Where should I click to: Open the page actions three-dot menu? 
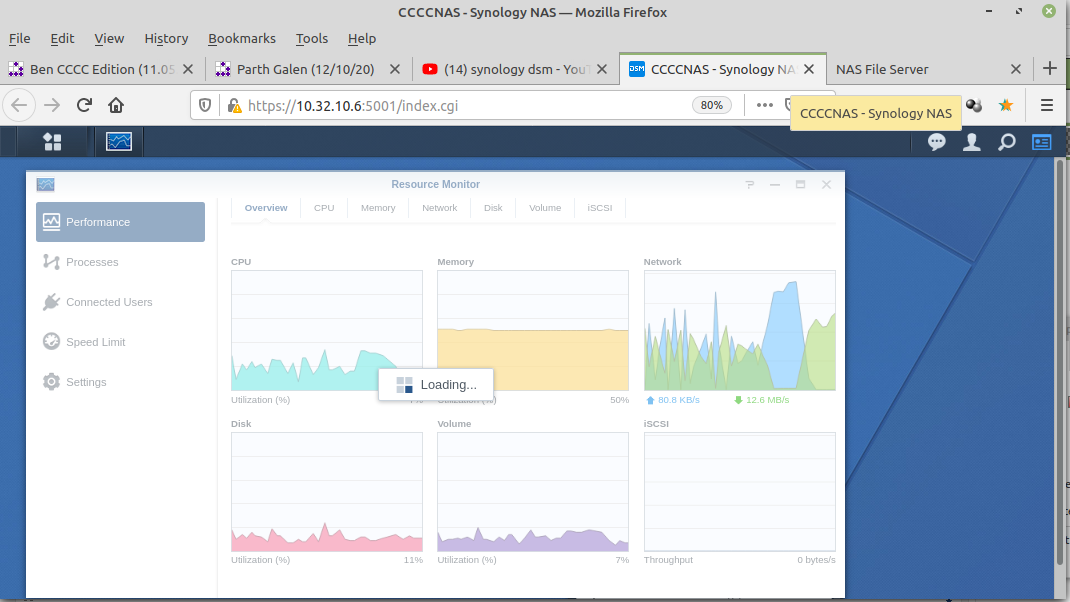(x=764, y=105)
